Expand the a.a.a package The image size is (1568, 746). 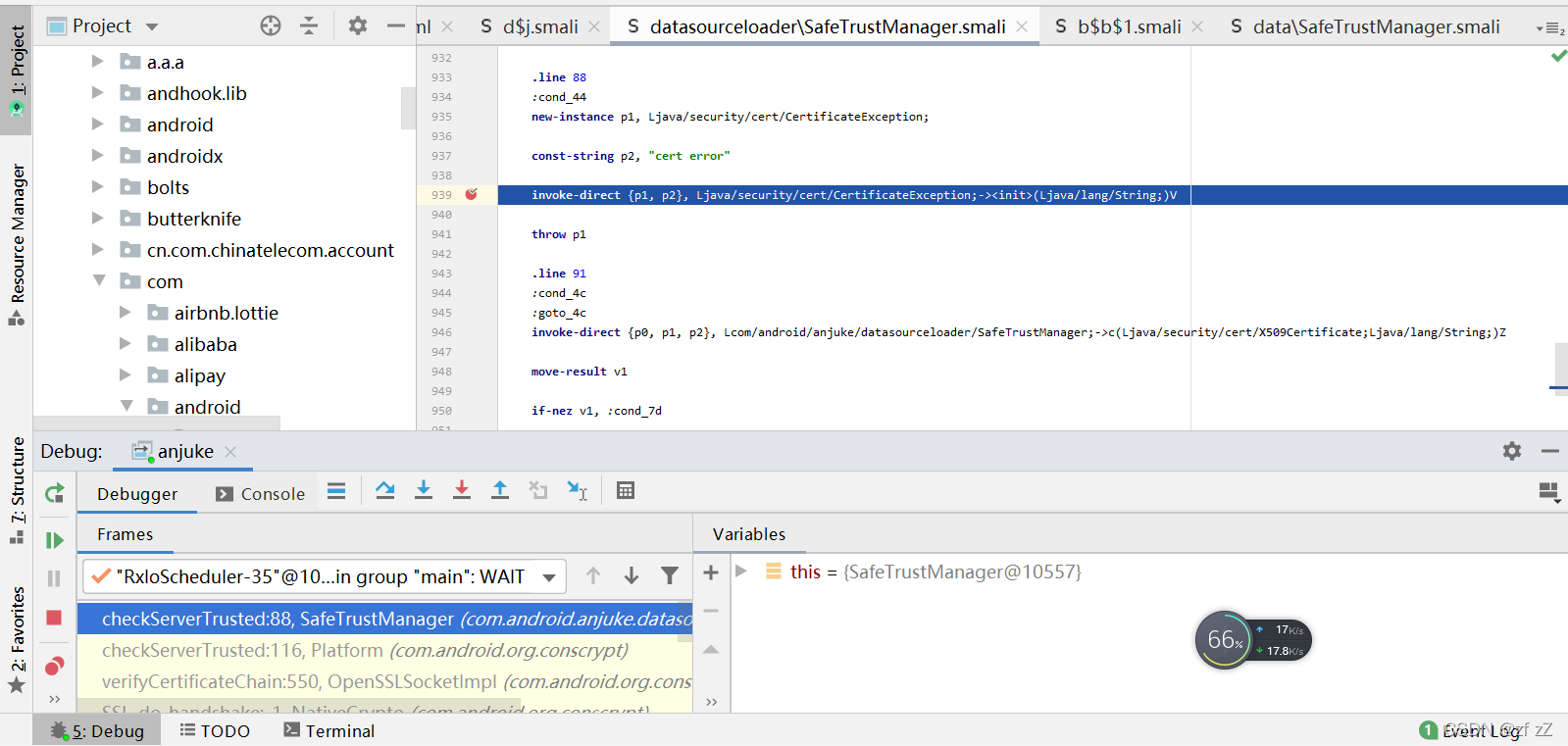click(97, 61)
